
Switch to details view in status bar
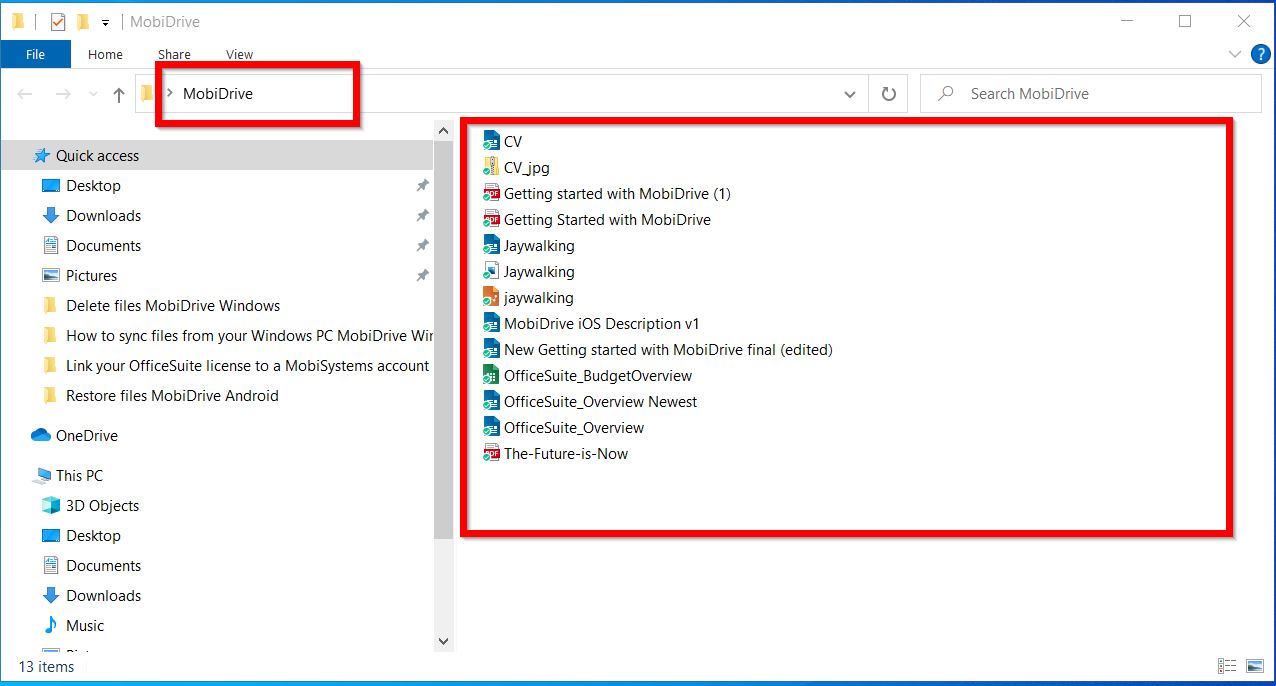tap(1227, 666)
